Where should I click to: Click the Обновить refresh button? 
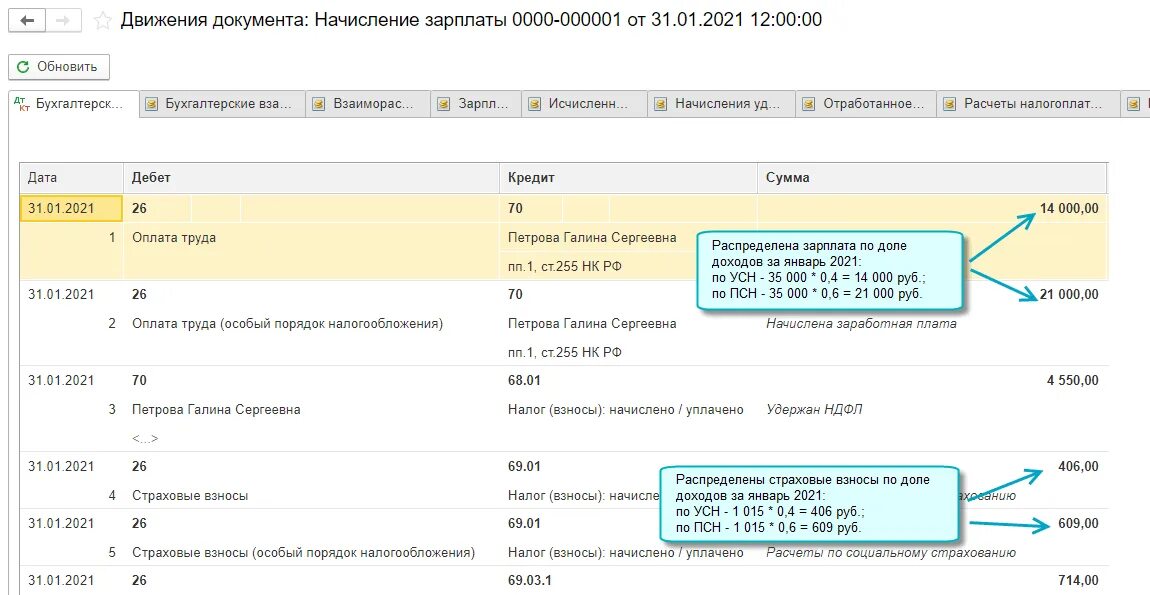59,67
